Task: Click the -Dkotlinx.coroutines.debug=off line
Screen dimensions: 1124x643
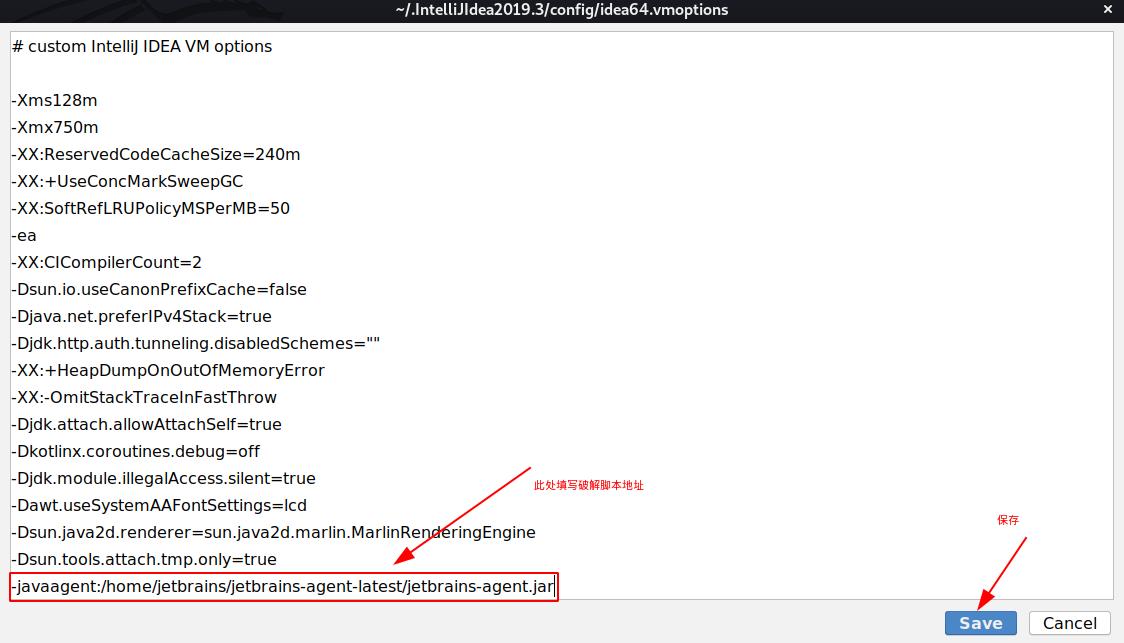Action: (135, 452)
